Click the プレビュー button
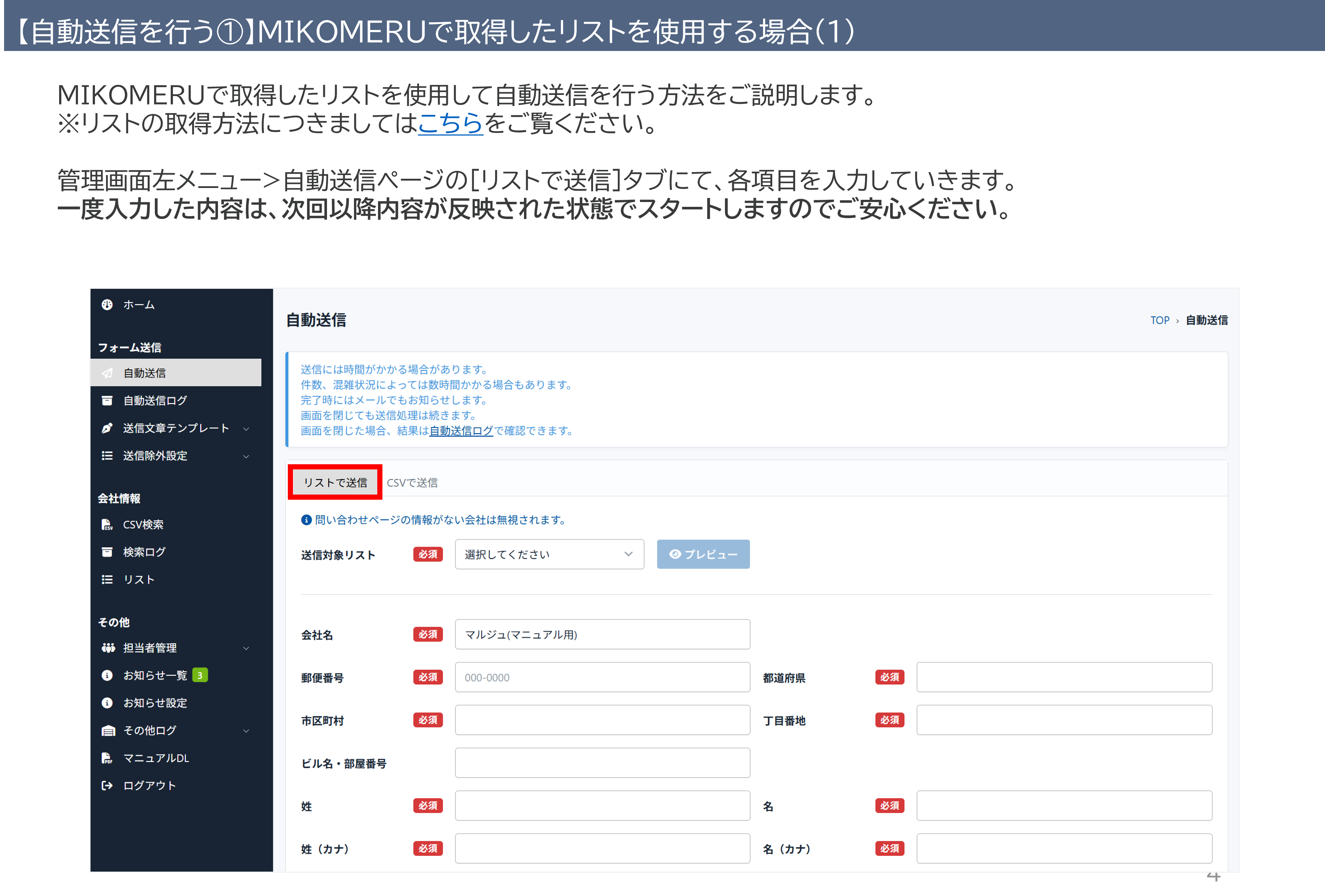Screen dimensions: 1325x896 point(703,554)
